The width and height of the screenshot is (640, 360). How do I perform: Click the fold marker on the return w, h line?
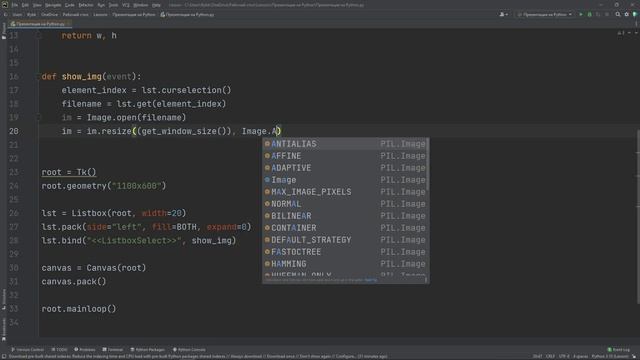tap(39, 36)
